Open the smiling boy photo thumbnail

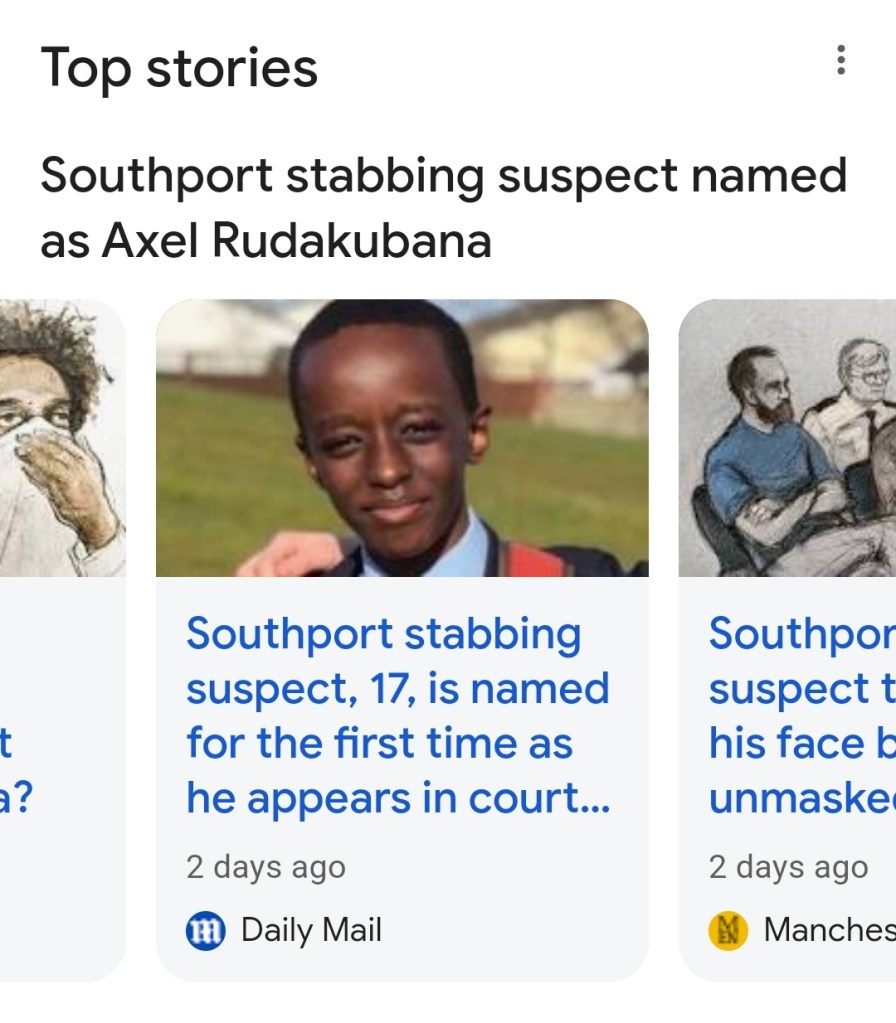pyautogui.click(x=402, y=438)
